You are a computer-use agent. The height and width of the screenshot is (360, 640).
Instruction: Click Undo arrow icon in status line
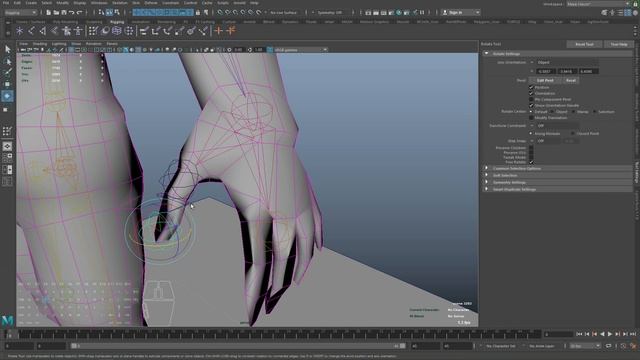(72, 13)
